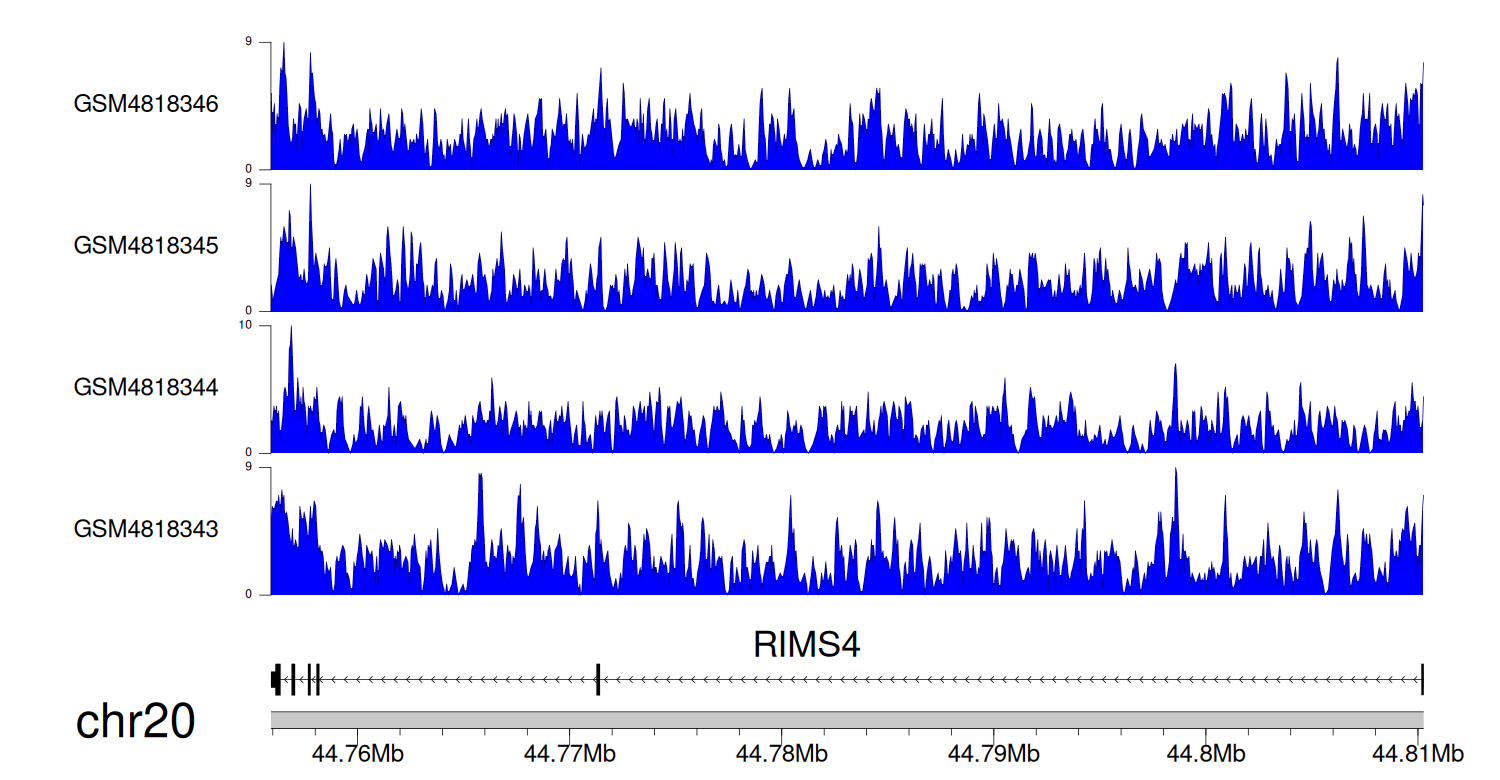Viewport: 1500px width, 780px height.
Task: Click the RIMS4 exon at far right end
Action: 1422,680
